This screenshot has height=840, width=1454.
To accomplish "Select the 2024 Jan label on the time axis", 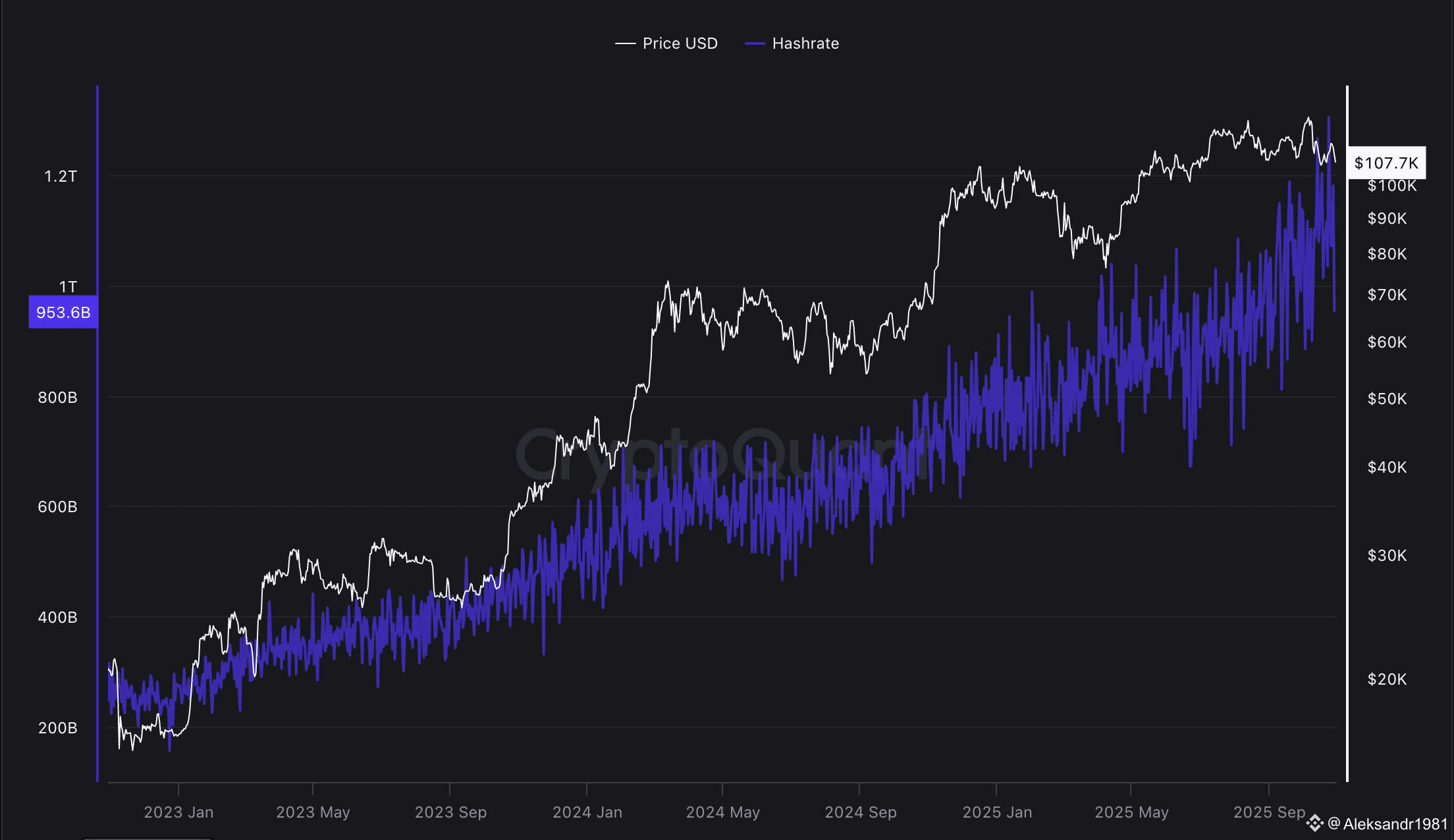I will 587,812.
